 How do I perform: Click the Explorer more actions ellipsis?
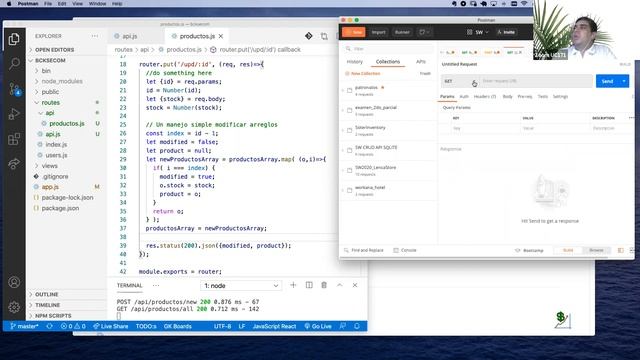(95, 36)
